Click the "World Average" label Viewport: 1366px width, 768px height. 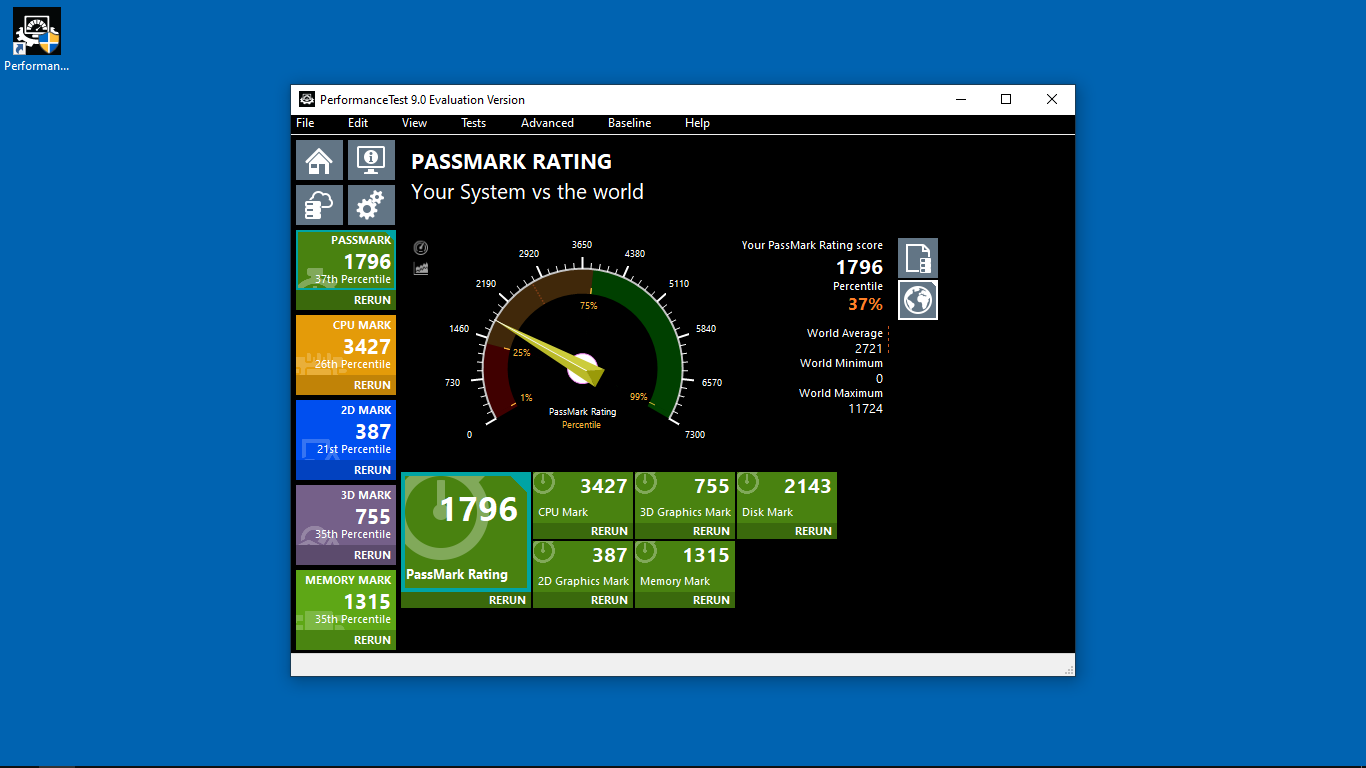pos(845,333)
